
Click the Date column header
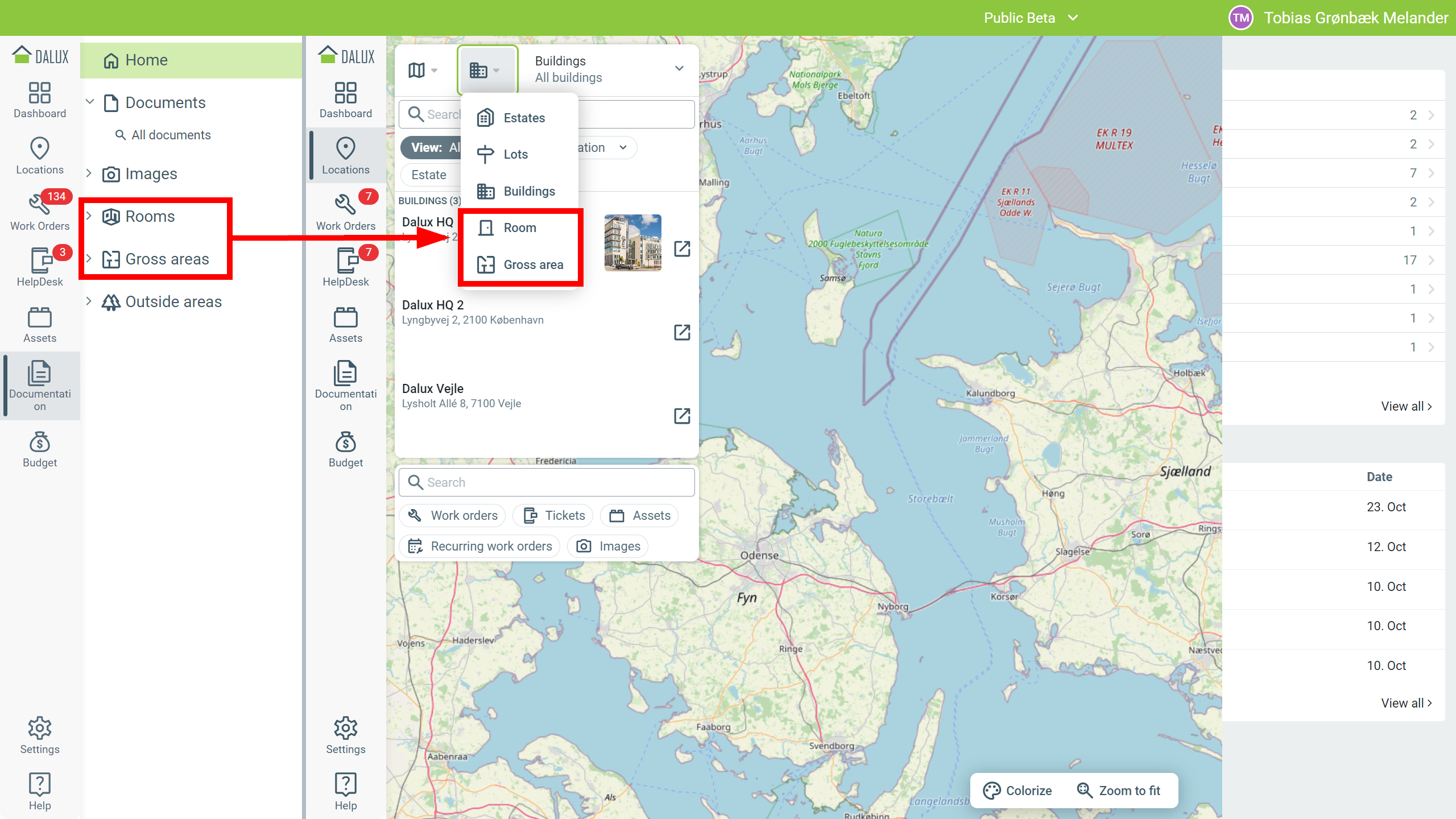pos(1379,477)
